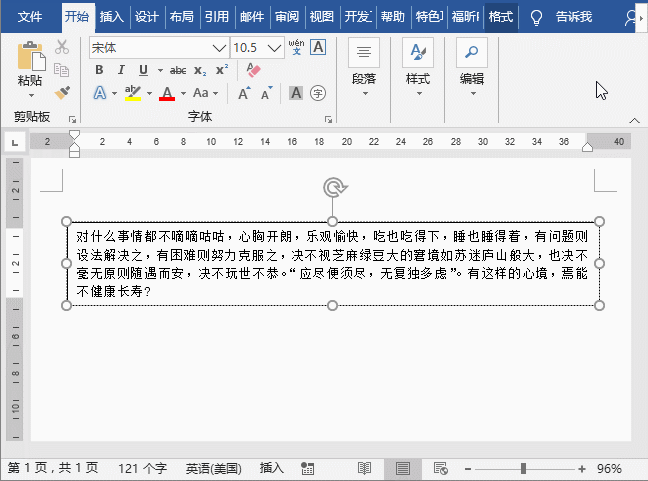The width and height of the screenshot is (648, 481).
Task: Expand text effects dropdown arrow
Action: 114,93
